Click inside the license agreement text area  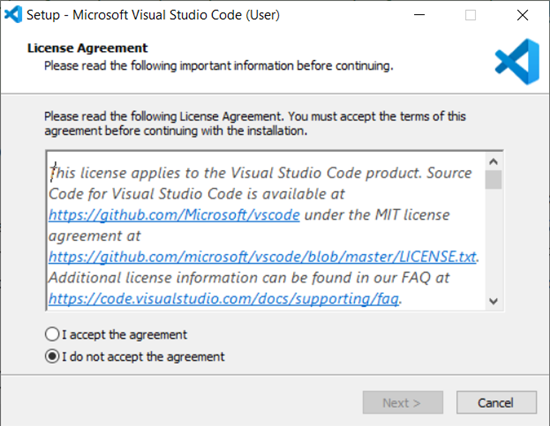click(x=267, y=231)
